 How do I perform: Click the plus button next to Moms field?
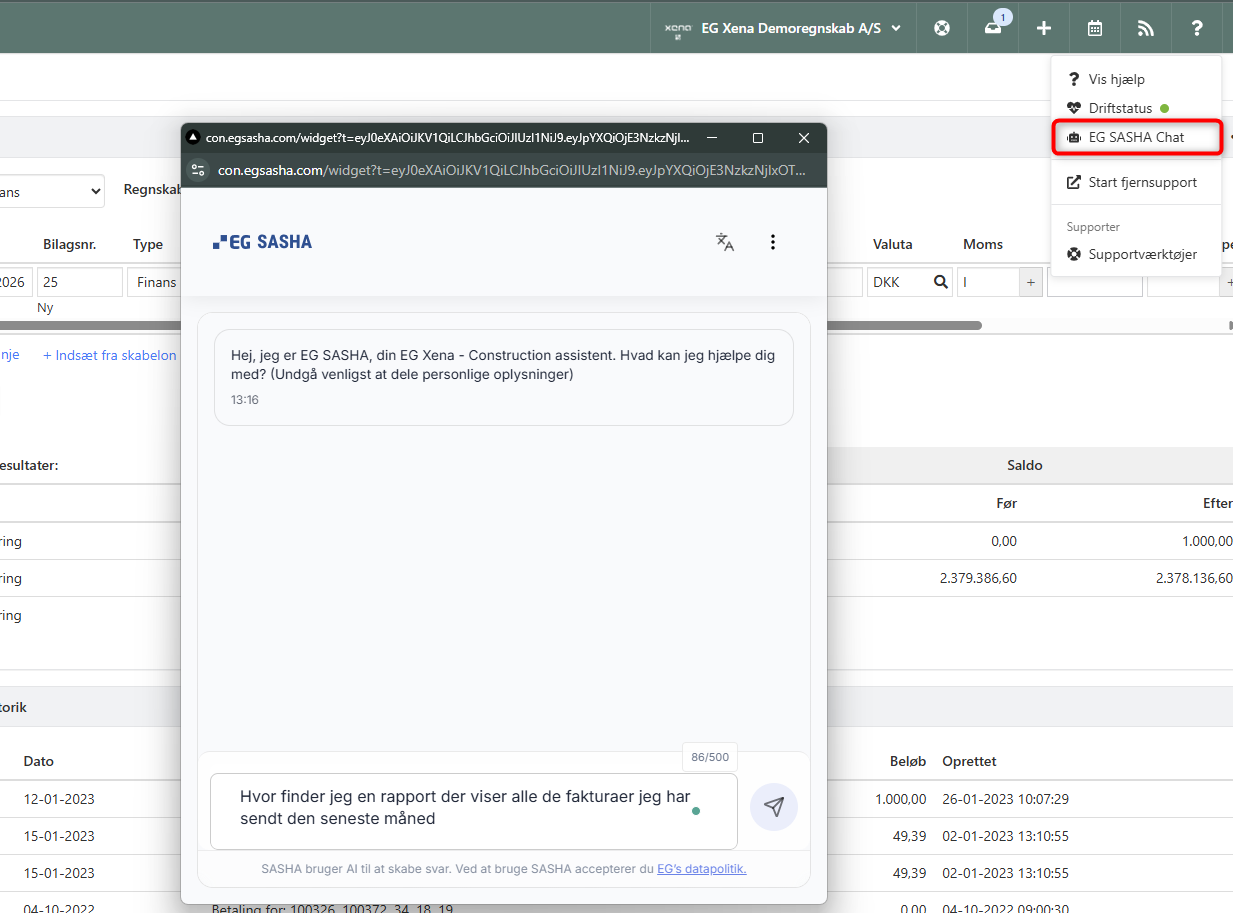pyautogui.click(x=1031, y=283)
